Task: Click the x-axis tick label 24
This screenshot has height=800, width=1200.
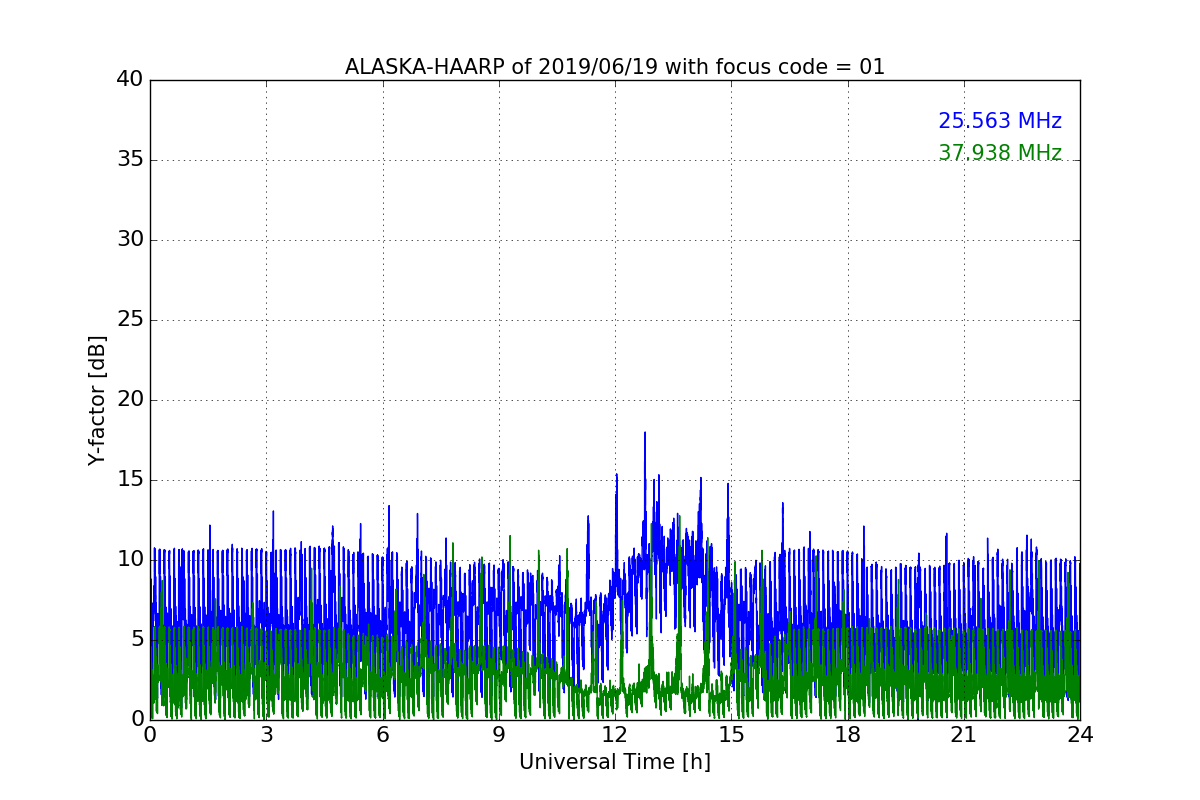Action: (x=1080, y=735)
